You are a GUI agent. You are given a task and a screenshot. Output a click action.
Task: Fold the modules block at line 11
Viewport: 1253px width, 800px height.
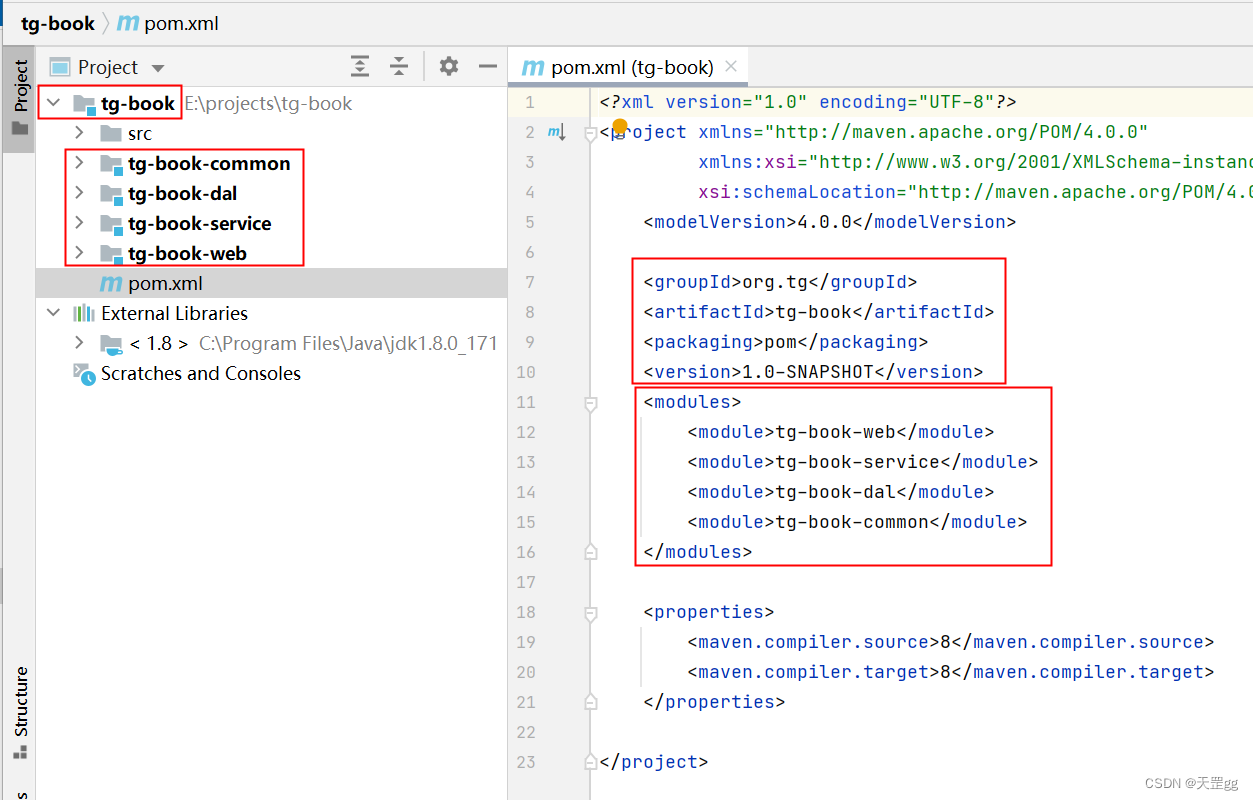pyautogui.click(x=590, y=403)
